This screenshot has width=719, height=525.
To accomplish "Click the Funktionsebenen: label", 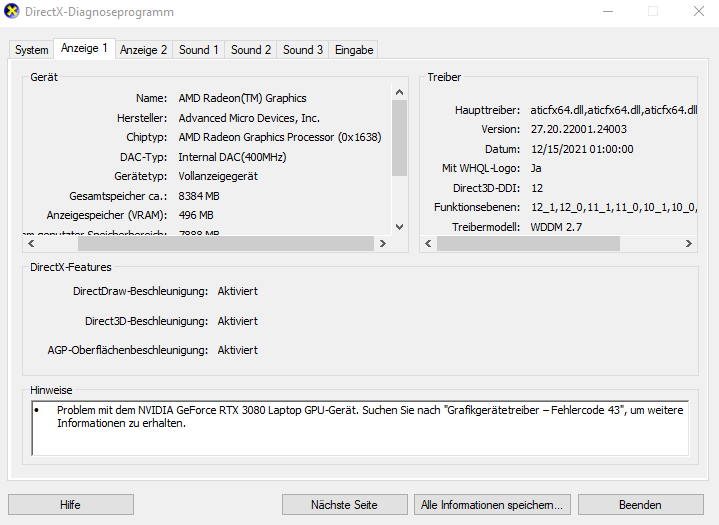I will [x=477, y=207].
